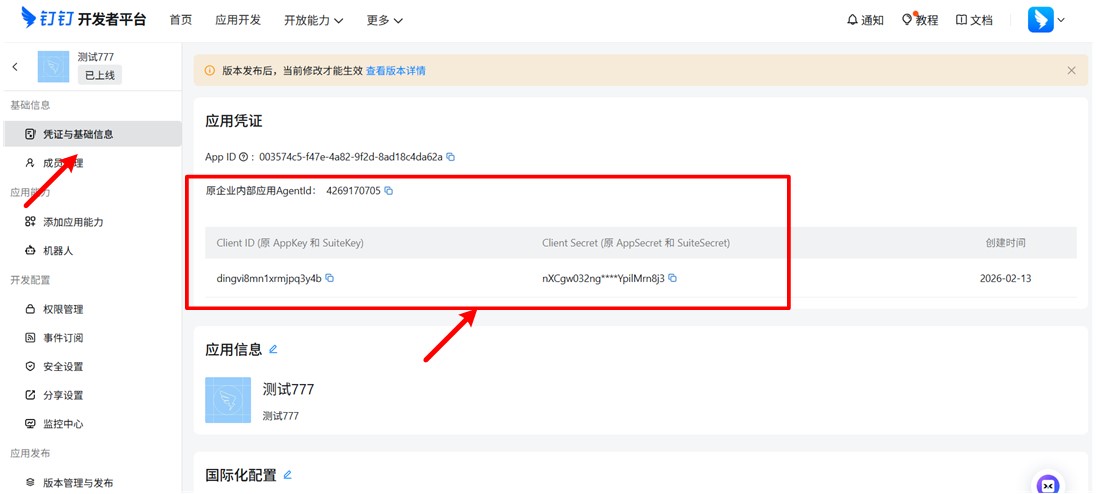Select 机器人 in the sidebar
This screenshot has height=494, width=1096.
[57, 251]
